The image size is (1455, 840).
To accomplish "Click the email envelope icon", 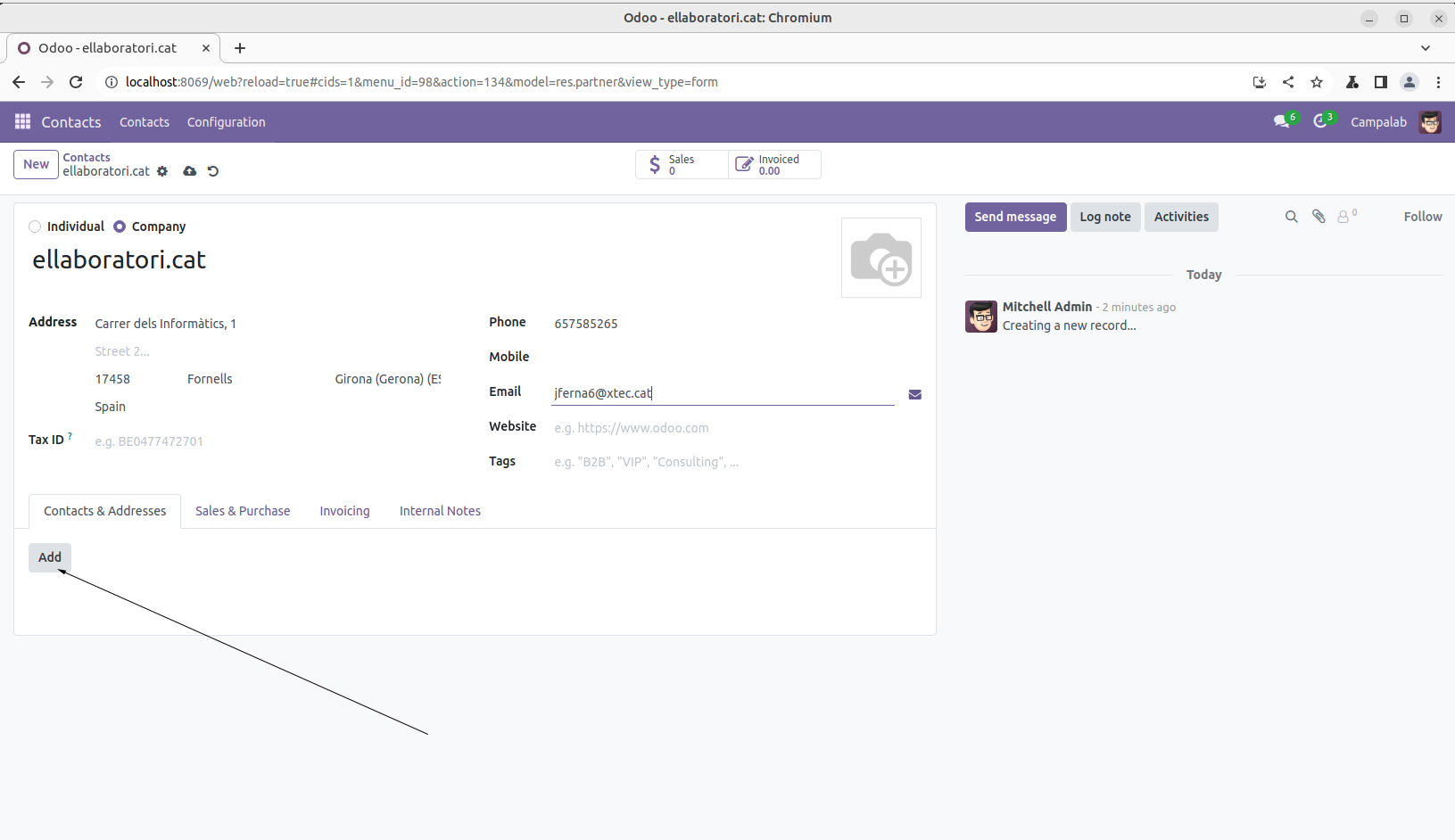I will (x=914, y=394).
